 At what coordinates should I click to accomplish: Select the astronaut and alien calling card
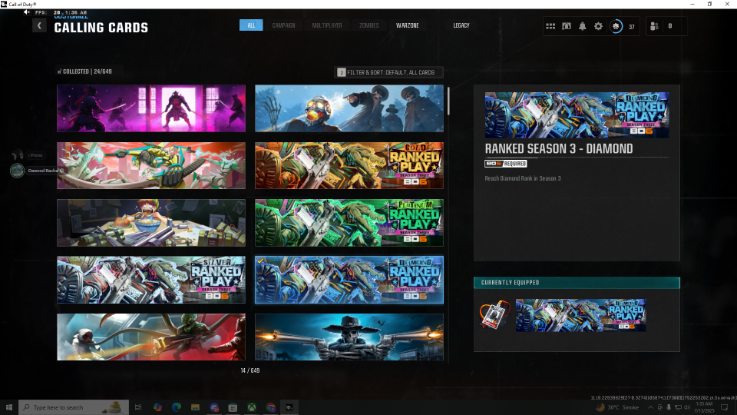point(151,337)
